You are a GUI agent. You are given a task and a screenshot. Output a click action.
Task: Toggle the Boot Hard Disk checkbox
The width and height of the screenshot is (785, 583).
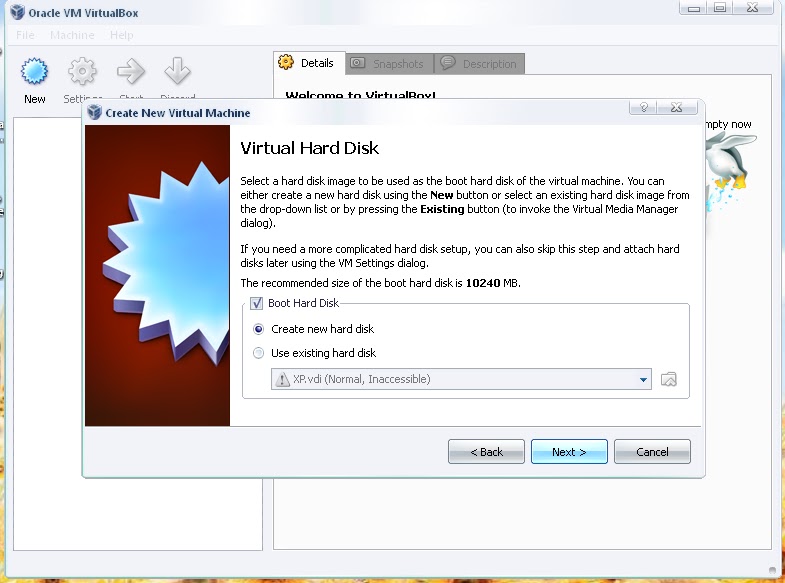(256, 303)
